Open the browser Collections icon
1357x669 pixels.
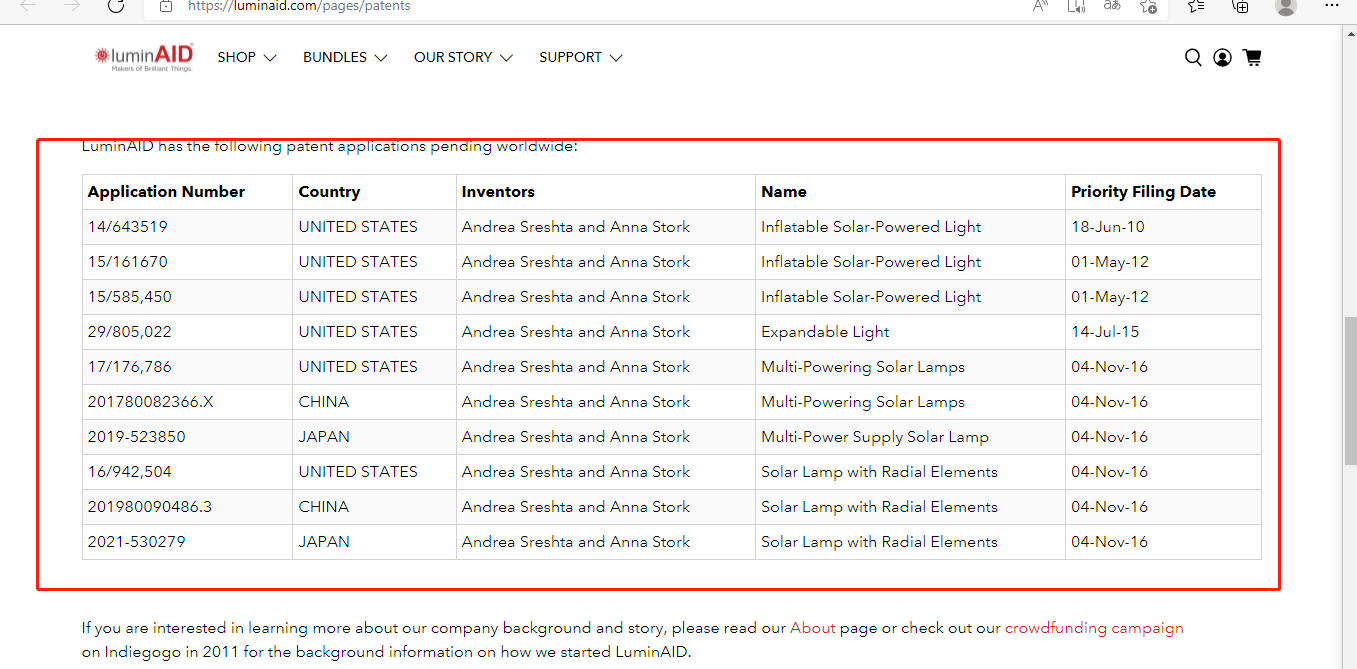(1240, 6)
